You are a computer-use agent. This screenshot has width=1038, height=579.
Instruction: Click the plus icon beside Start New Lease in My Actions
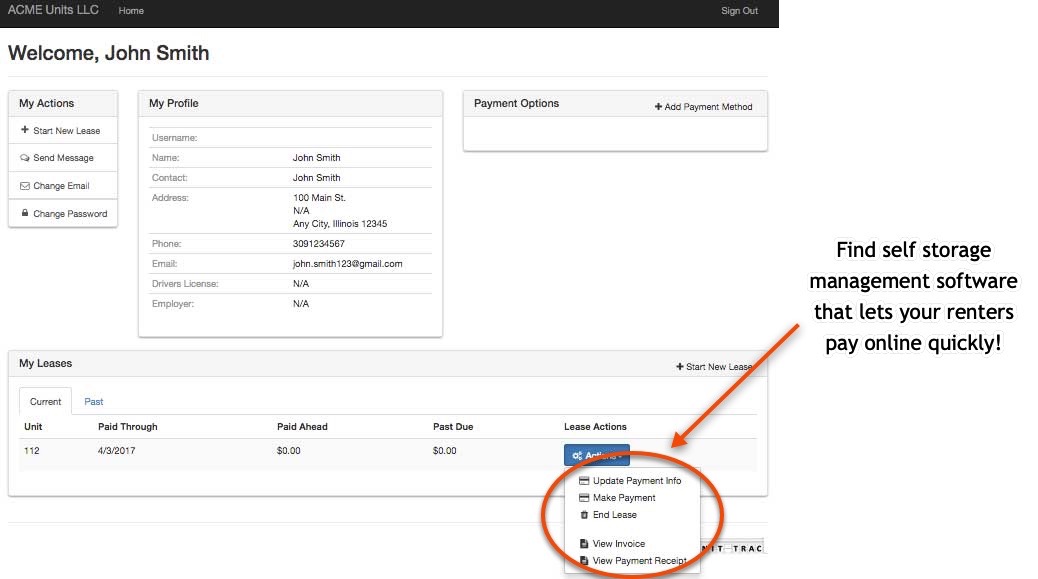[x=25, y=130]
